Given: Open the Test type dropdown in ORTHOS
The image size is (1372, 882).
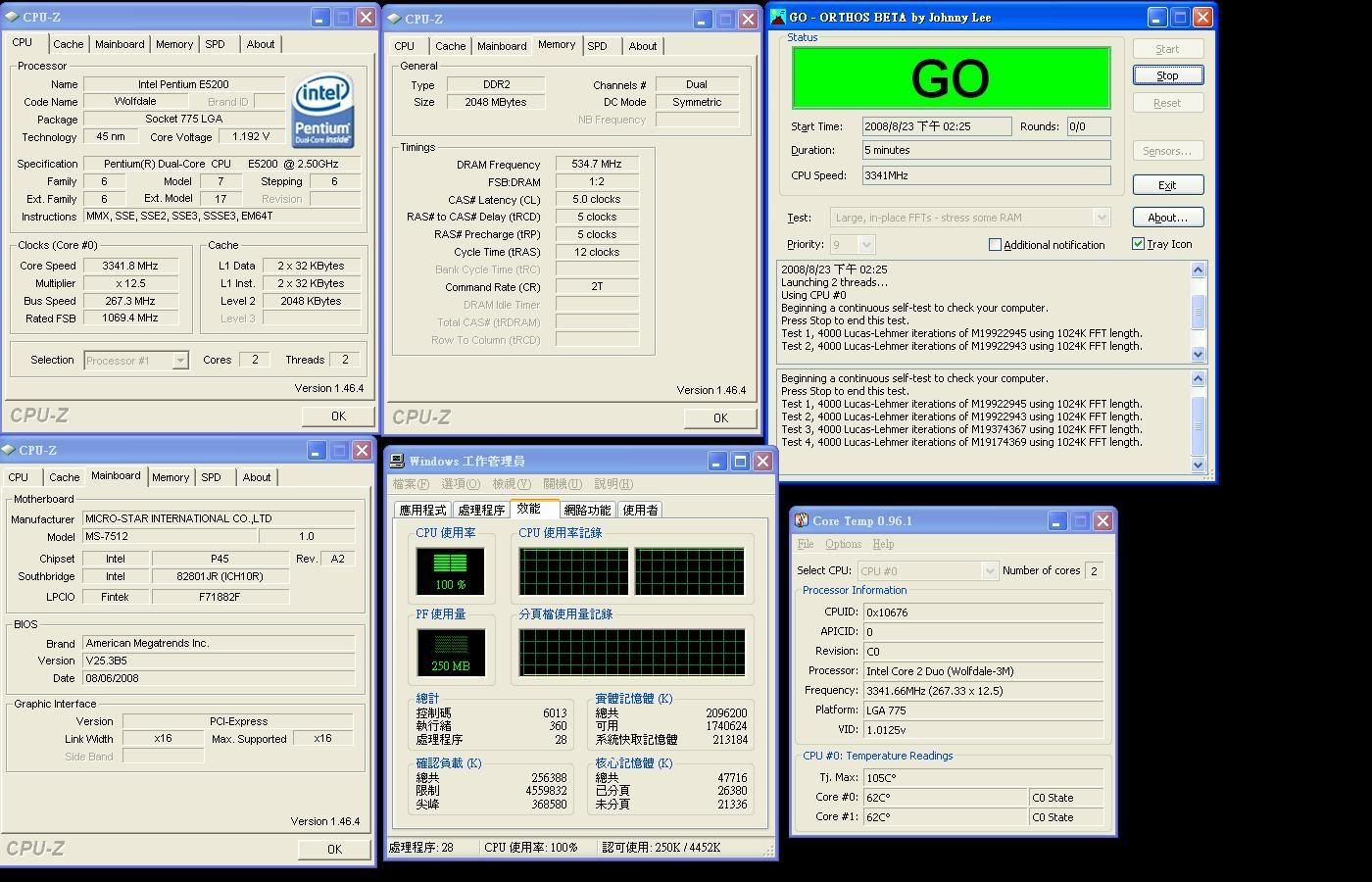Looking at the screenshot, I should [x=1102, y=217].
